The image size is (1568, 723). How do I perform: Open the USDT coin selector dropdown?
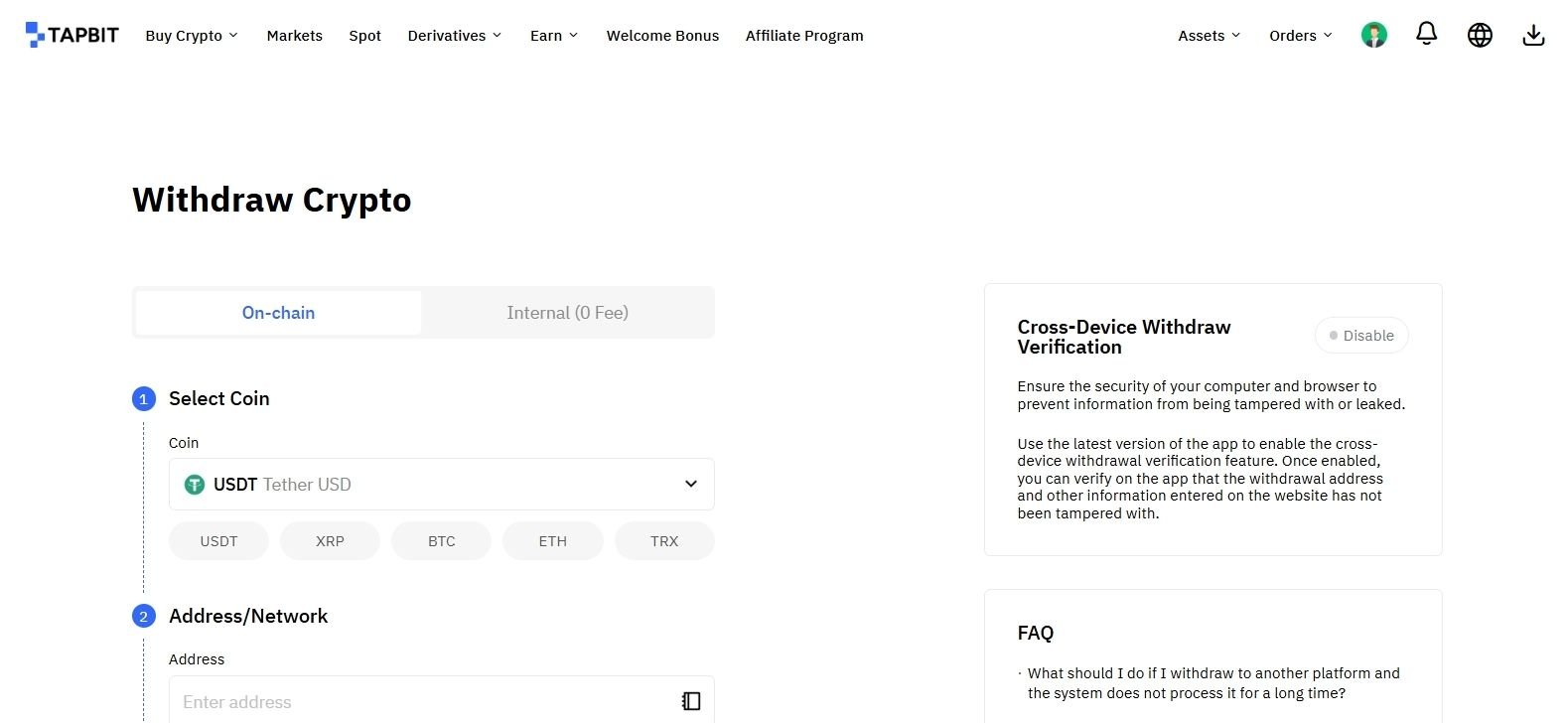click(442, 485)
